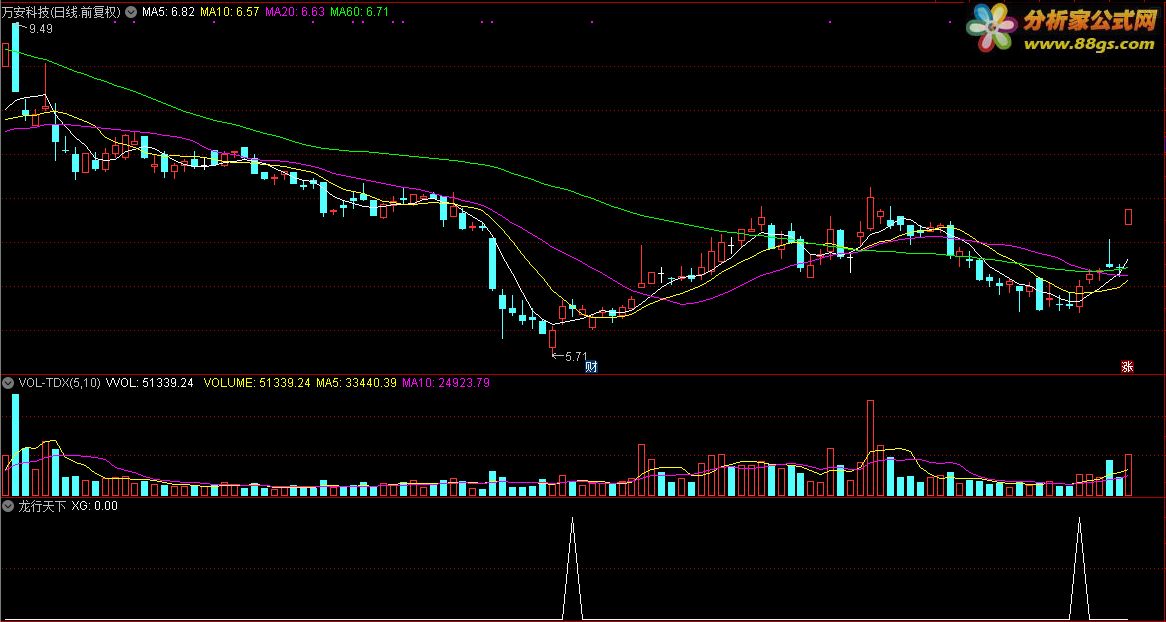The width and height of the screenshot is (1166, 622).
Task: Click the 分析家公式网 logo
Action: point(1063,27)
